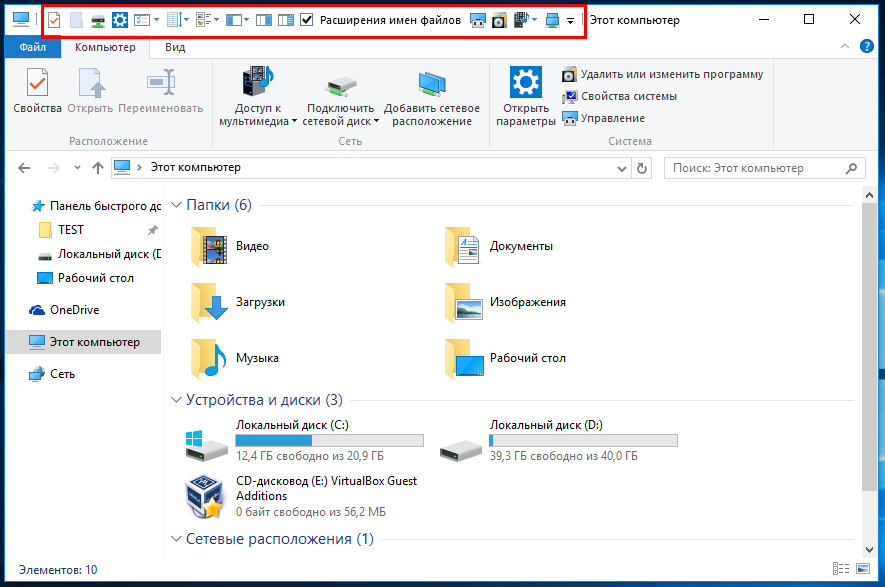
Task: Open the options dropdown arrow in quick access toolbar
Action: (x=157, y=20)
